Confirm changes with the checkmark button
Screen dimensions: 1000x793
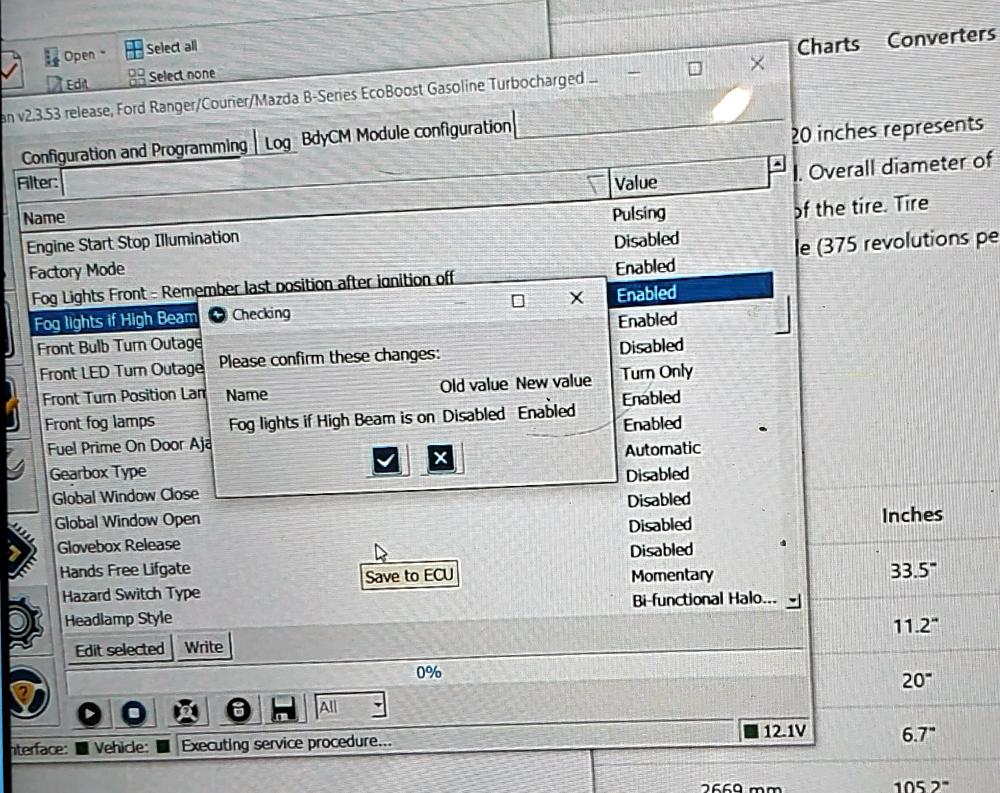pyautogui.click(x=385, y=460)
